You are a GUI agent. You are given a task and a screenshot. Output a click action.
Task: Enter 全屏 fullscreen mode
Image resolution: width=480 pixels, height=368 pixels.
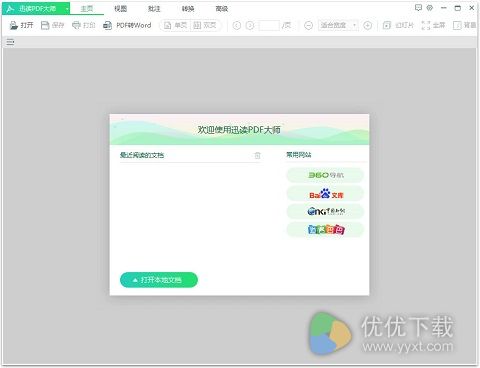[x=433, y=25]
